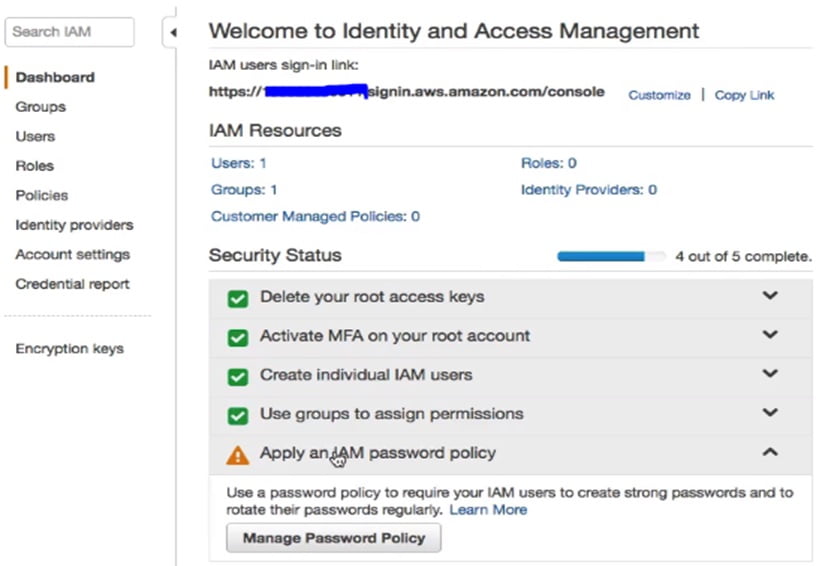
Task: Open the Groups: 1 resource link
Action: pyautogui.click(x=244, y=190)
